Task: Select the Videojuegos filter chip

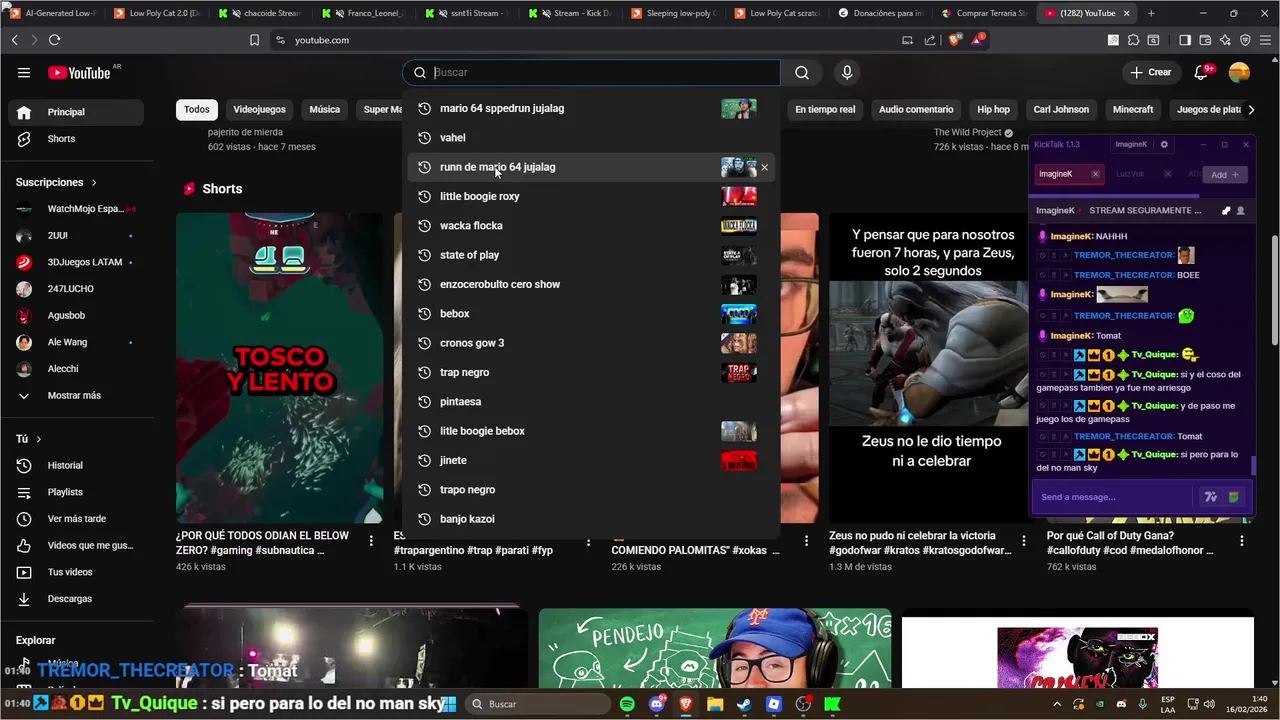Action: click(259, 109)
